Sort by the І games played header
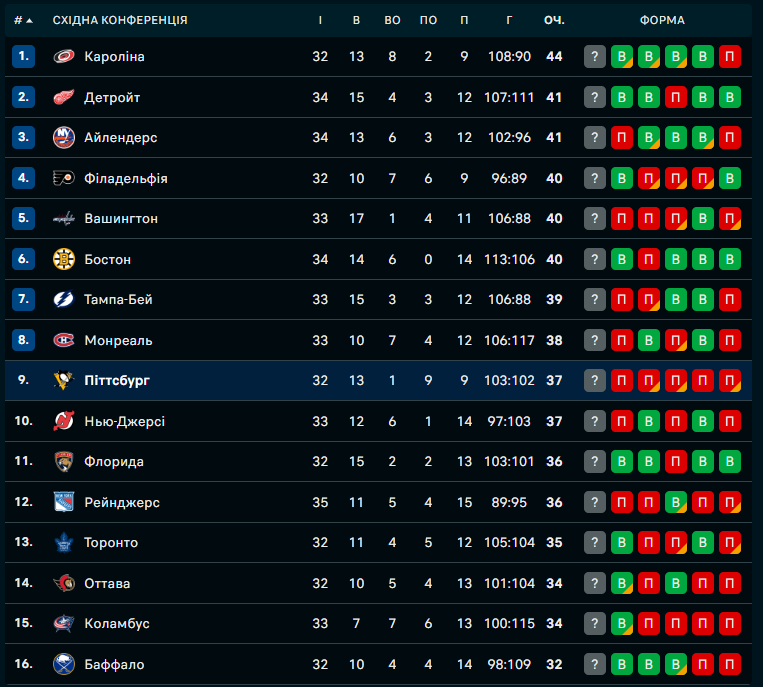 point(320,20)
